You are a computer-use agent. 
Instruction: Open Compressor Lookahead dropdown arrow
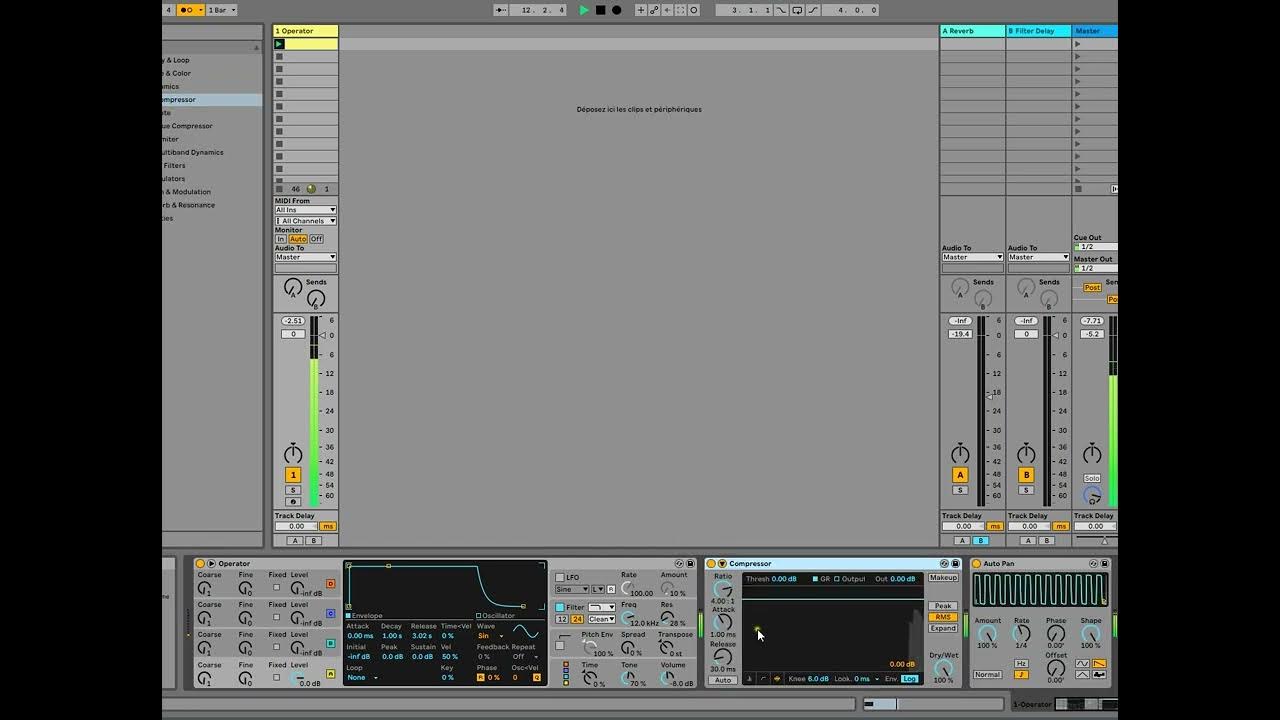[x=877, y=679]
